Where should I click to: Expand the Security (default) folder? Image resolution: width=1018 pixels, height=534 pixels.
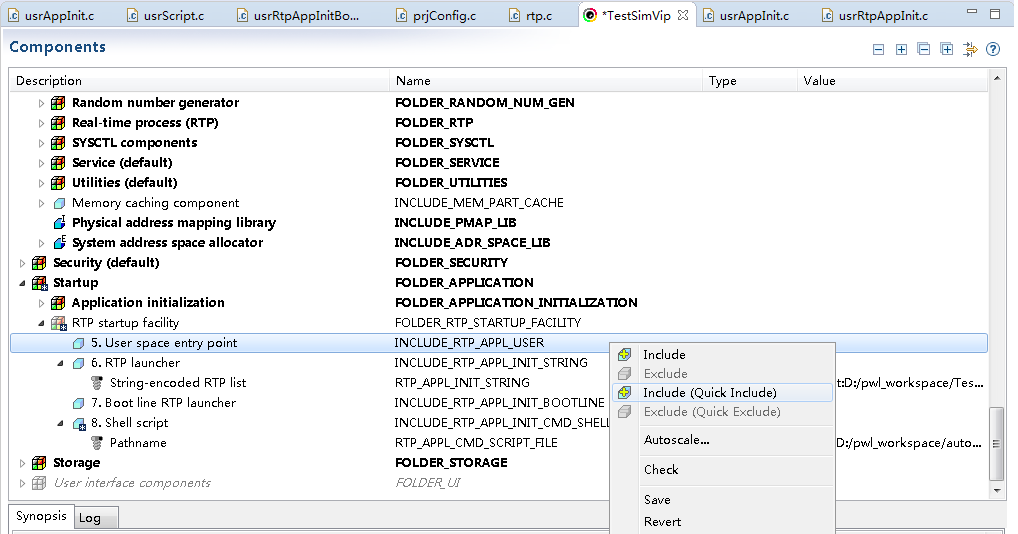point(22,263)
